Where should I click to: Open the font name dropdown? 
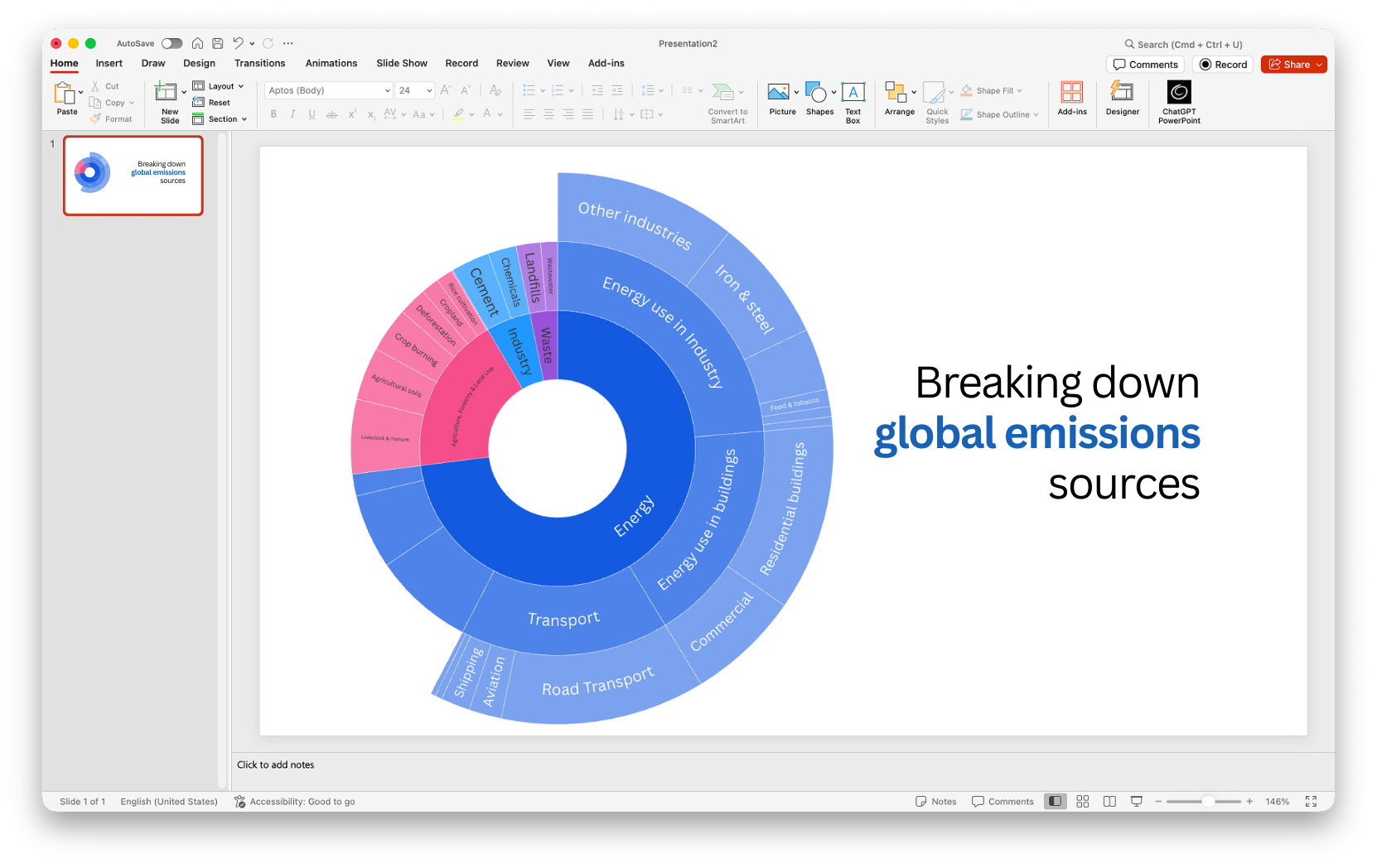coord(386,90)
